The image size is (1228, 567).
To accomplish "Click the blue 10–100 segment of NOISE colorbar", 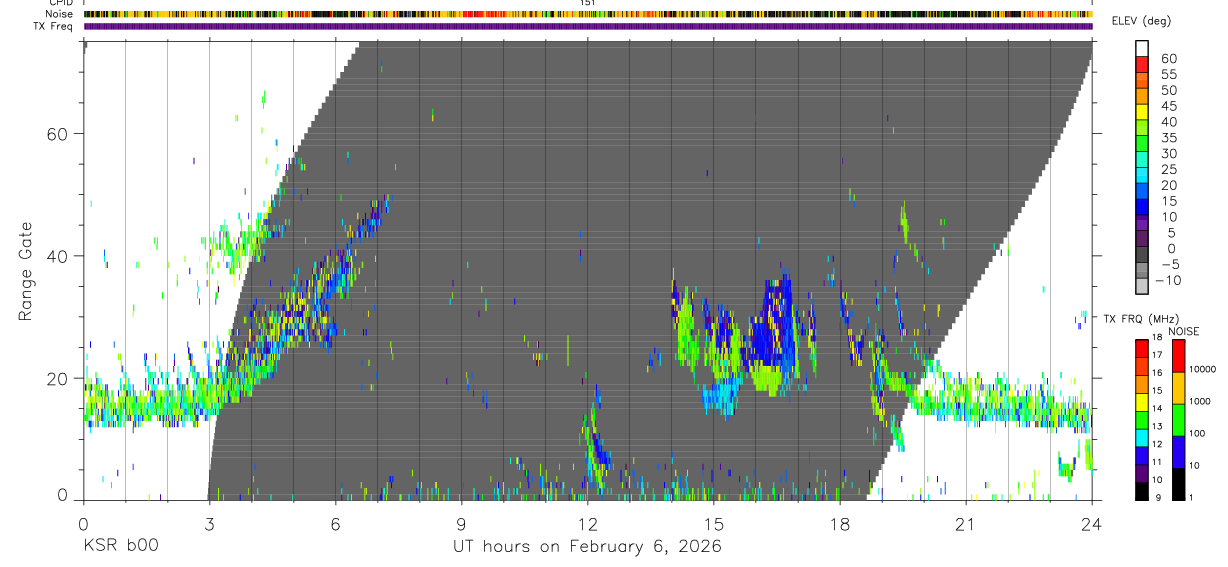I will click(x=1179, y=451).
